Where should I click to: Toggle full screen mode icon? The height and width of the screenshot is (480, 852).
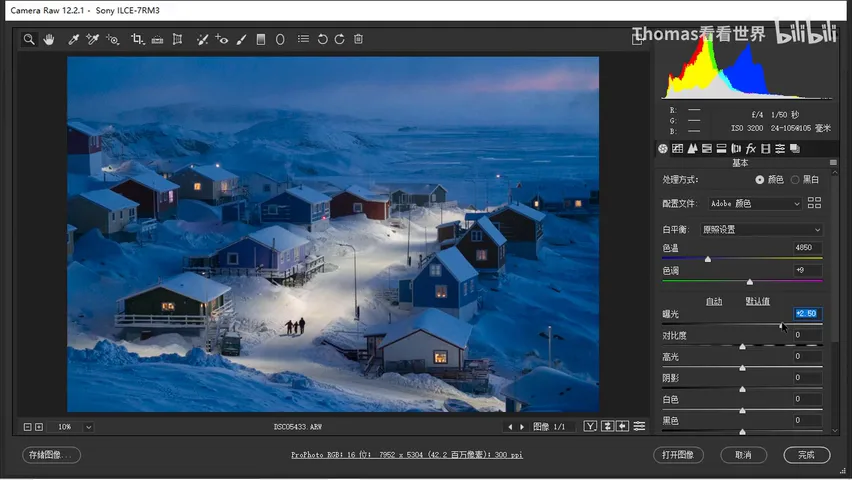[637, 39]
